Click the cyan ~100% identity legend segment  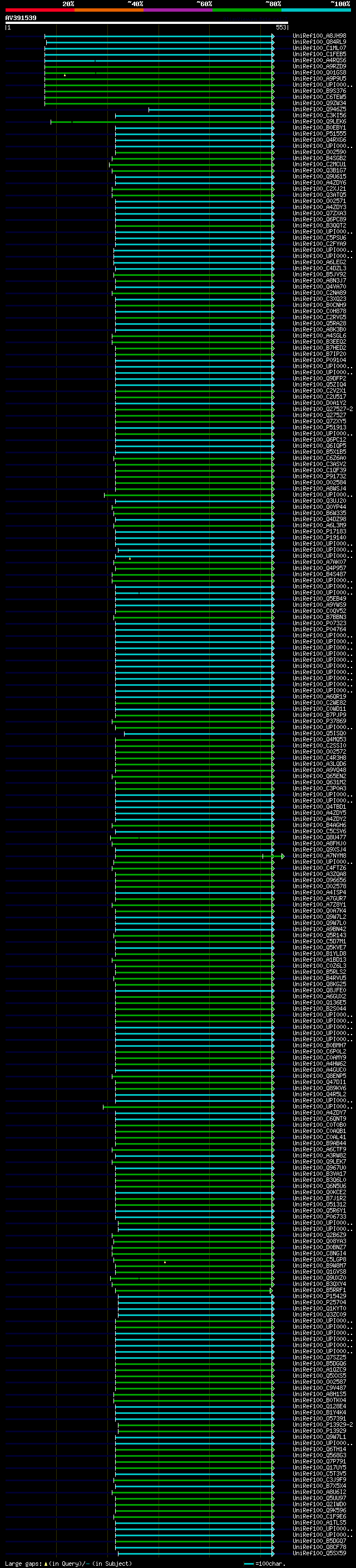pos(316,10)
